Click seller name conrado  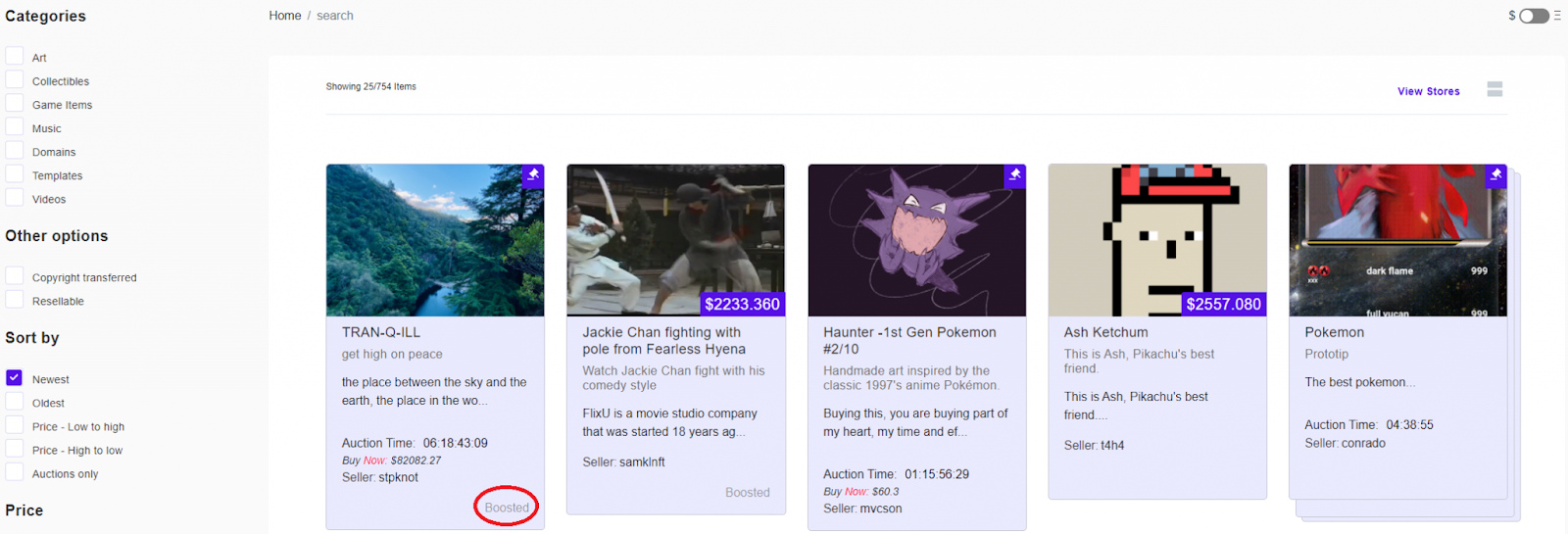(1363, 443)
